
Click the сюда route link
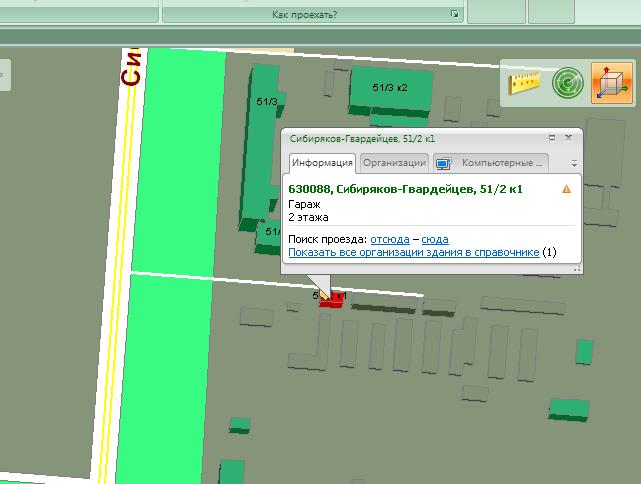click(435, 239)
